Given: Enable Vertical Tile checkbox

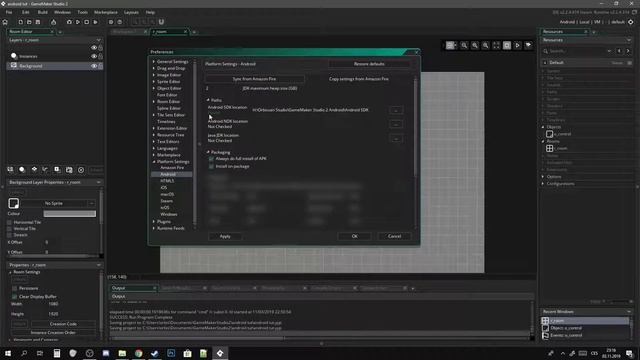Looking at the screenshot, I should click(9, 229).
